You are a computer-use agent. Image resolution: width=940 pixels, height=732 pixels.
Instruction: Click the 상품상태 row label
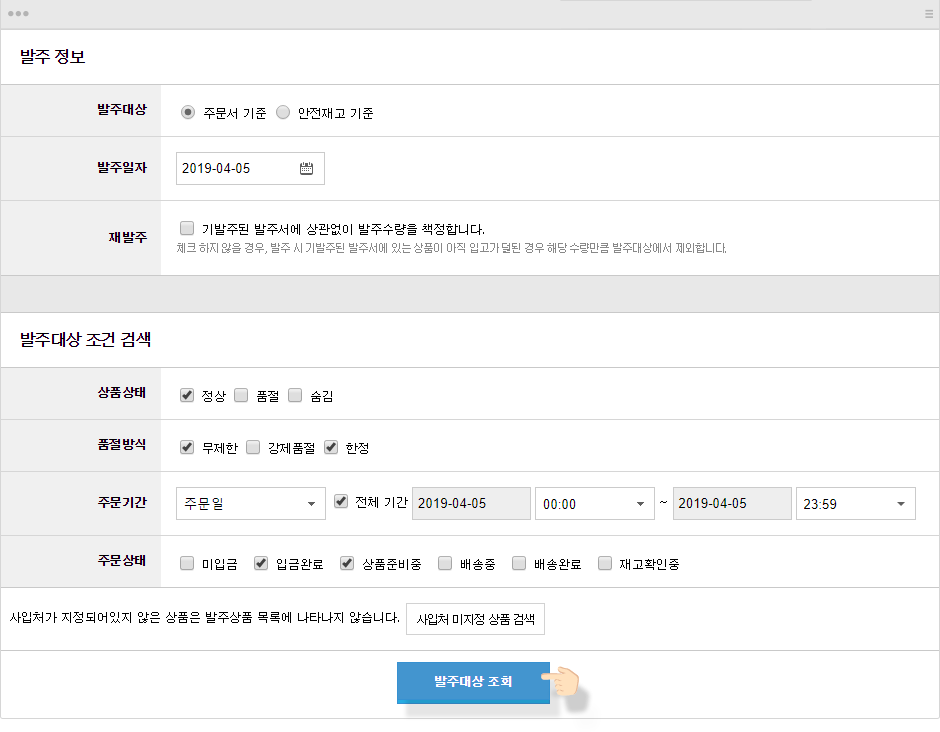122,393
